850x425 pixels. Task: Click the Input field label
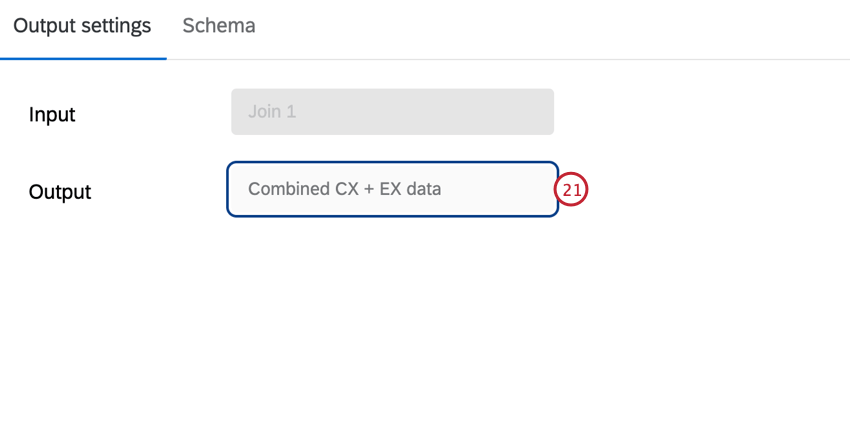(x=52, y=114)
